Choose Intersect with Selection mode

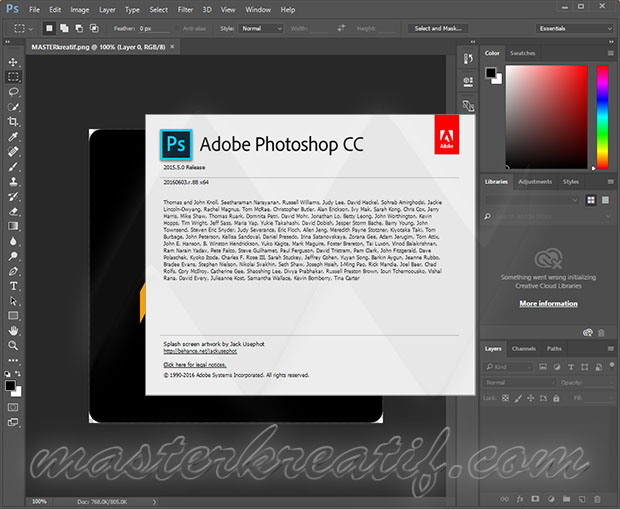click(x=94, y=28)
